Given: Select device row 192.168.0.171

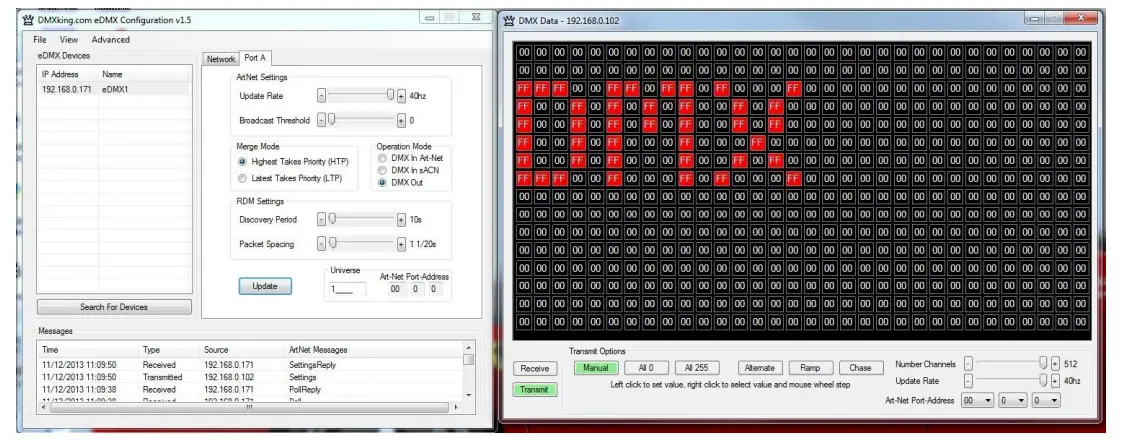Looking at the screenshot, I should pos(114,90).
